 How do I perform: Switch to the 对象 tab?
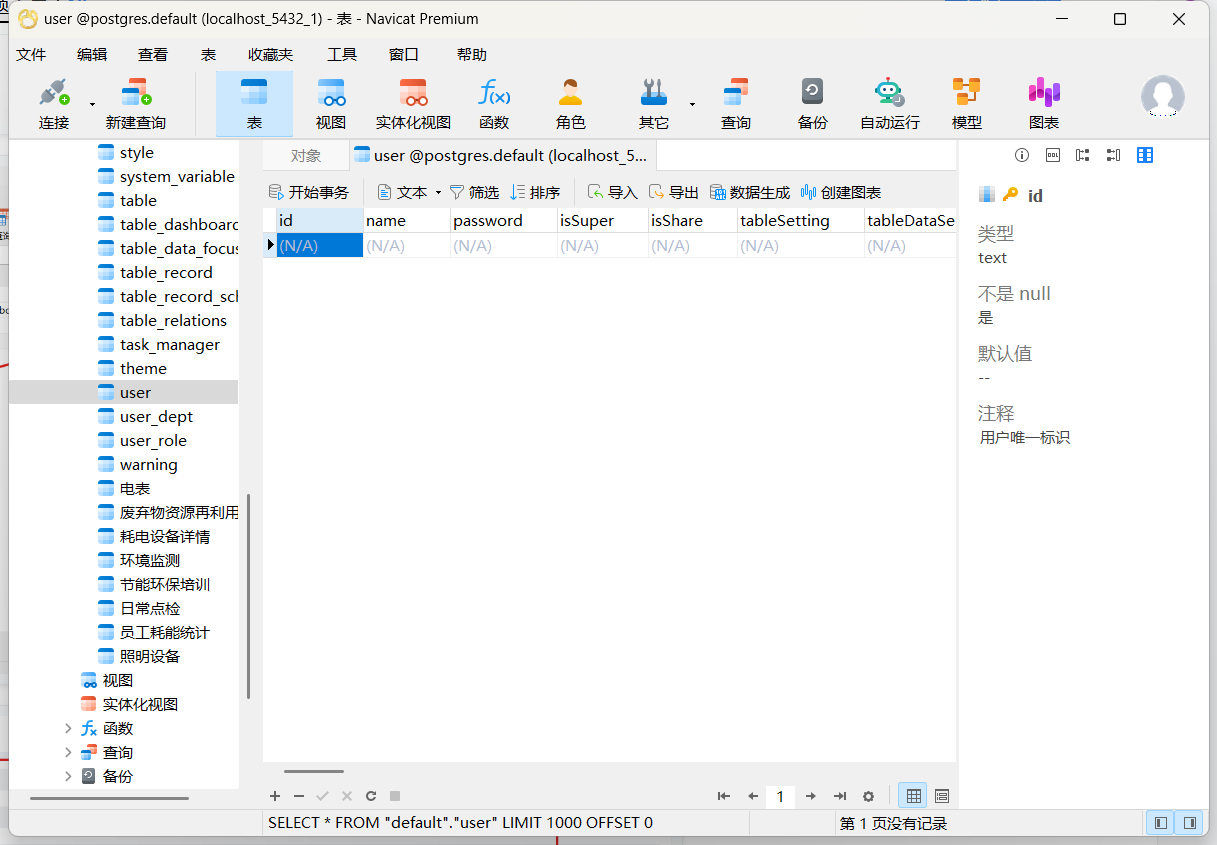[x=306, y=155]
